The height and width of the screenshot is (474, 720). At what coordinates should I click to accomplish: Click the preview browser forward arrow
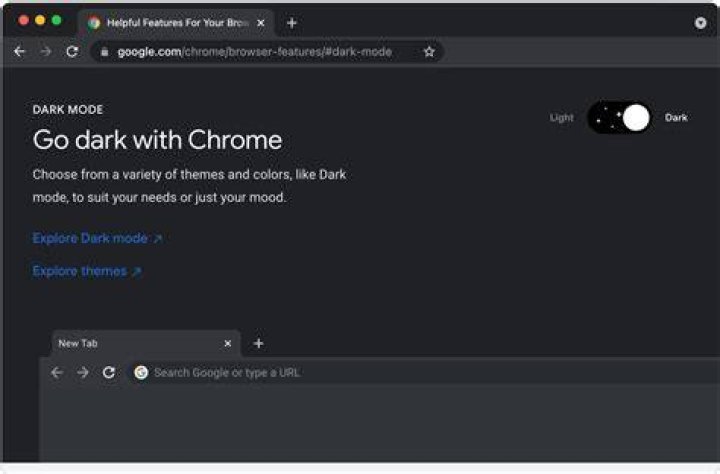pyautogui.click(x=83, y=372)
